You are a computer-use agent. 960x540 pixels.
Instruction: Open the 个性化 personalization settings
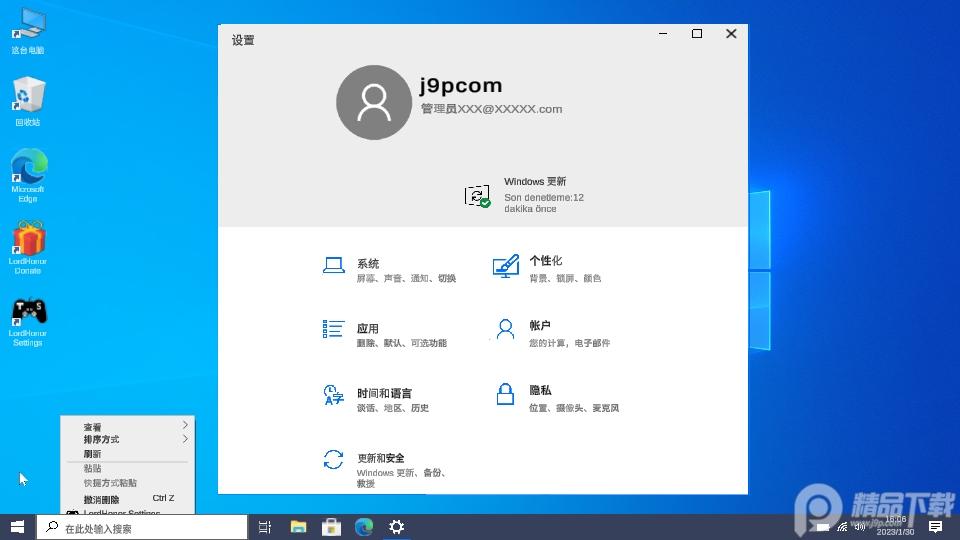click(x=545, y=262)
